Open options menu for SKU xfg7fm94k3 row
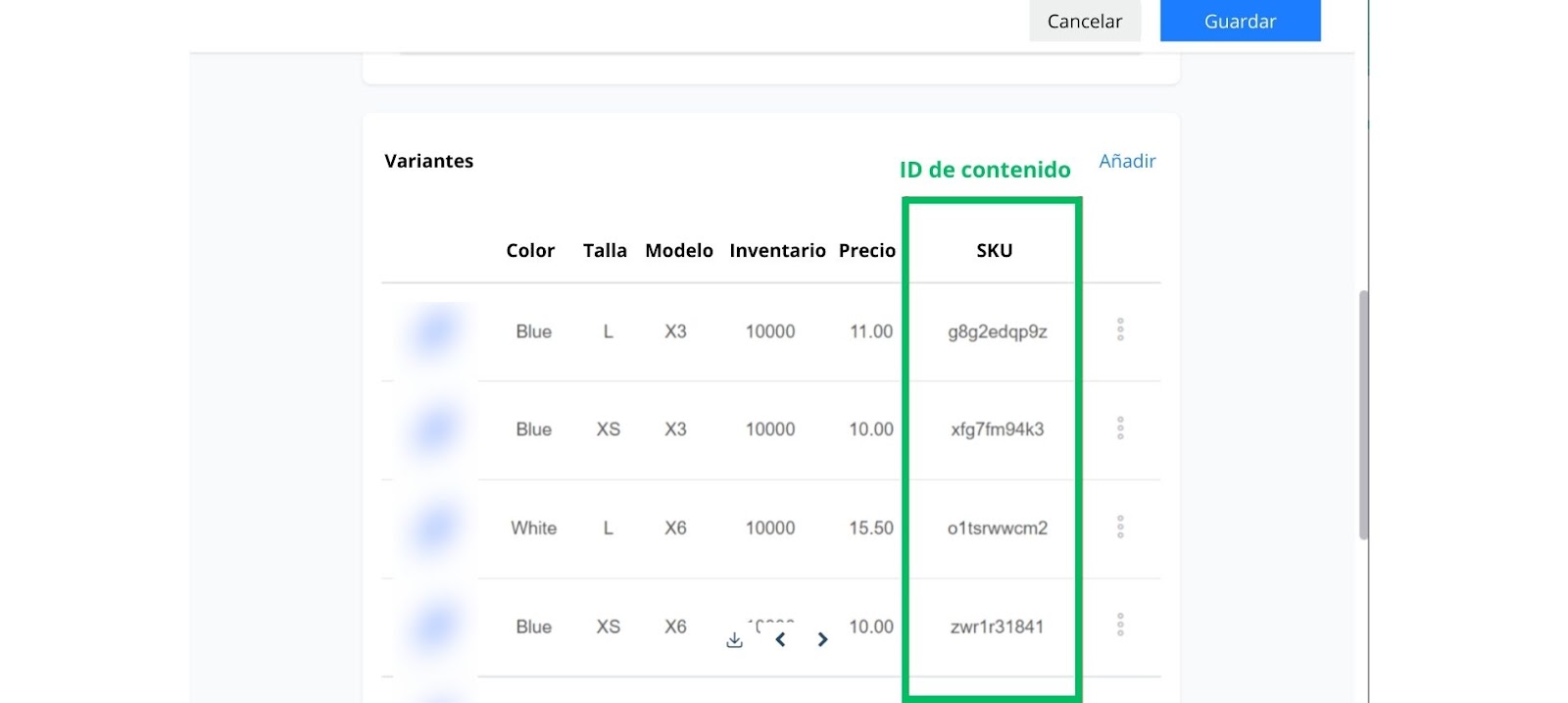 pos(1120,428)
